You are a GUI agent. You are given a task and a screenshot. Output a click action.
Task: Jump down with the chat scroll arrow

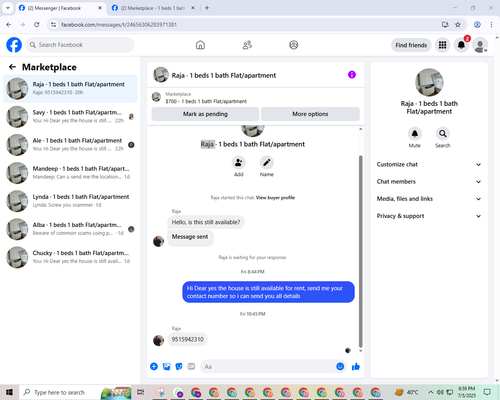tap(360, 351)
